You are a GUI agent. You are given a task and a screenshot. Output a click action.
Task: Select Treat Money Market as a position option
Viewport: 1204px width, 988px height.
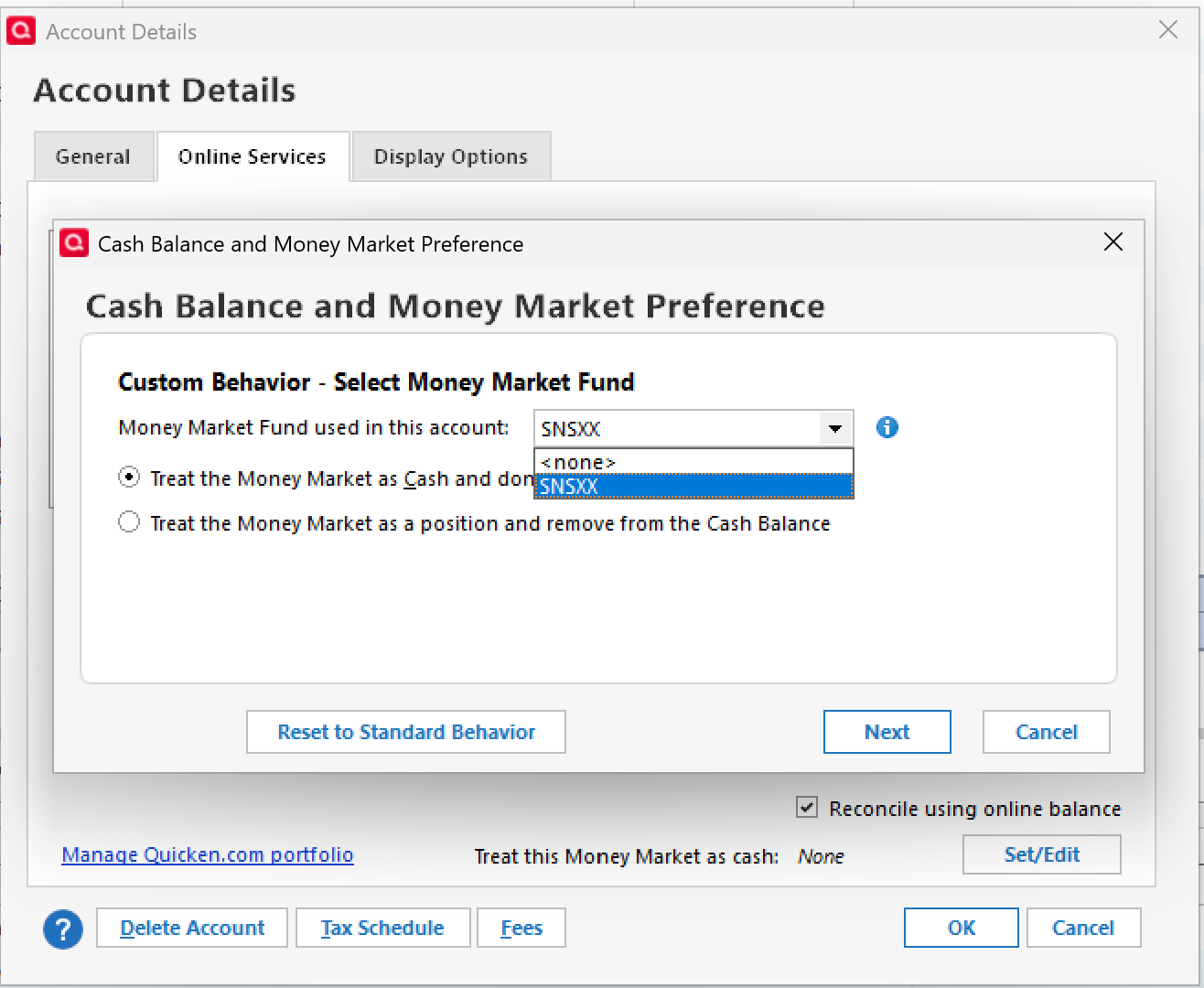pos(129,522)
